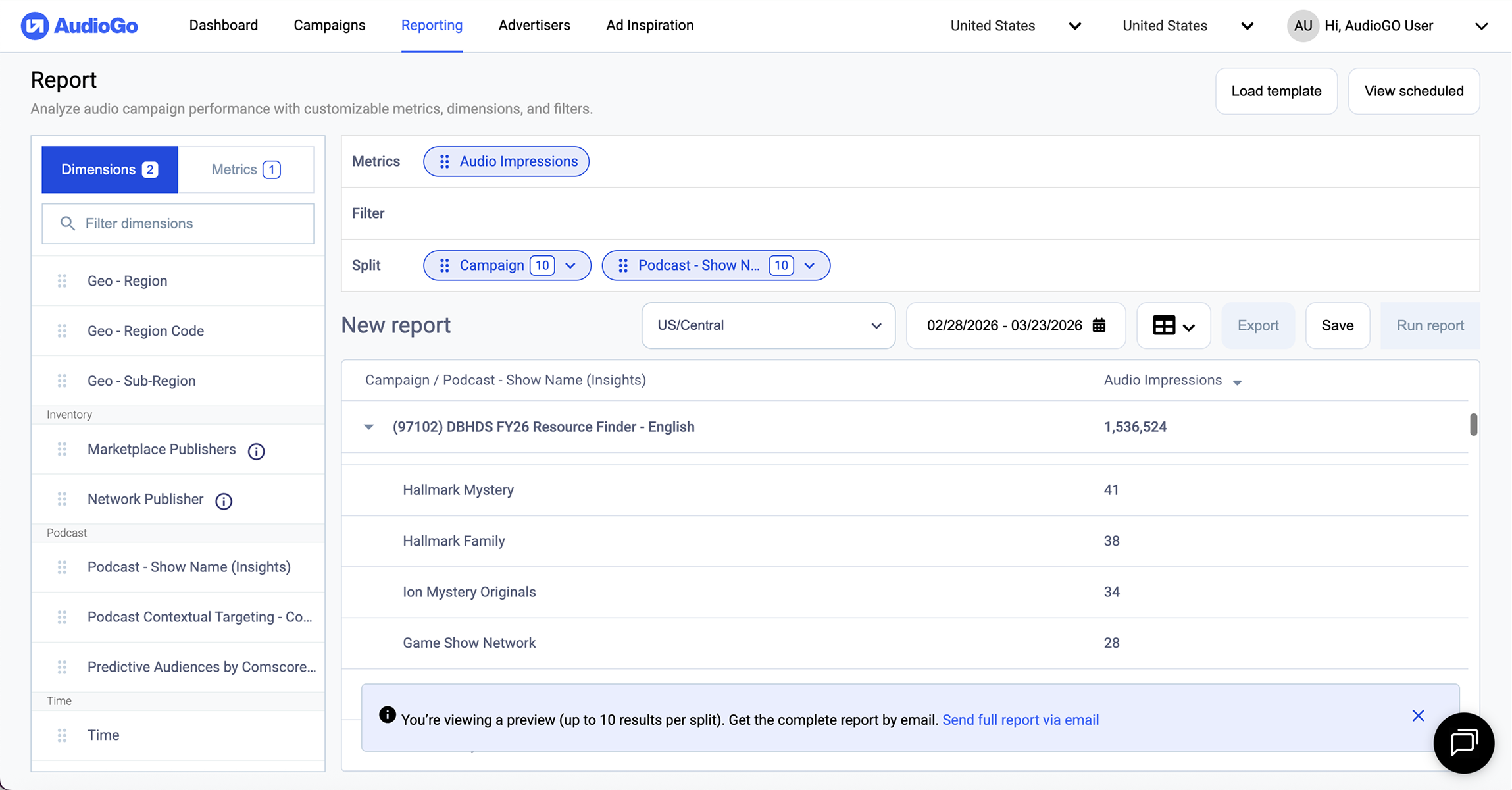Grab the drag handle for Geo - Region

[x=62, y=281]
